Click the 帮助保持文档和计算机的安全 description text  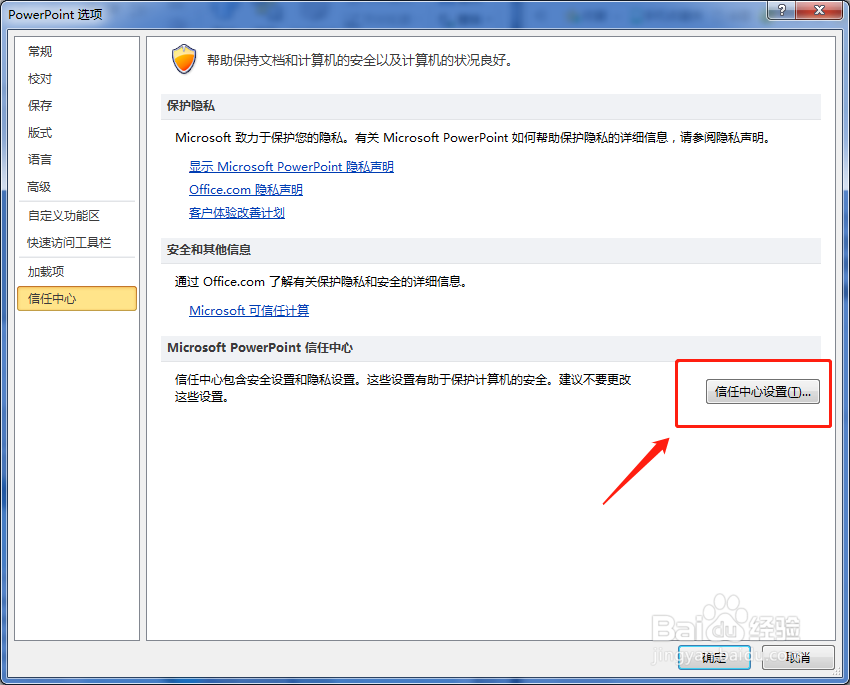pos(359,60)
